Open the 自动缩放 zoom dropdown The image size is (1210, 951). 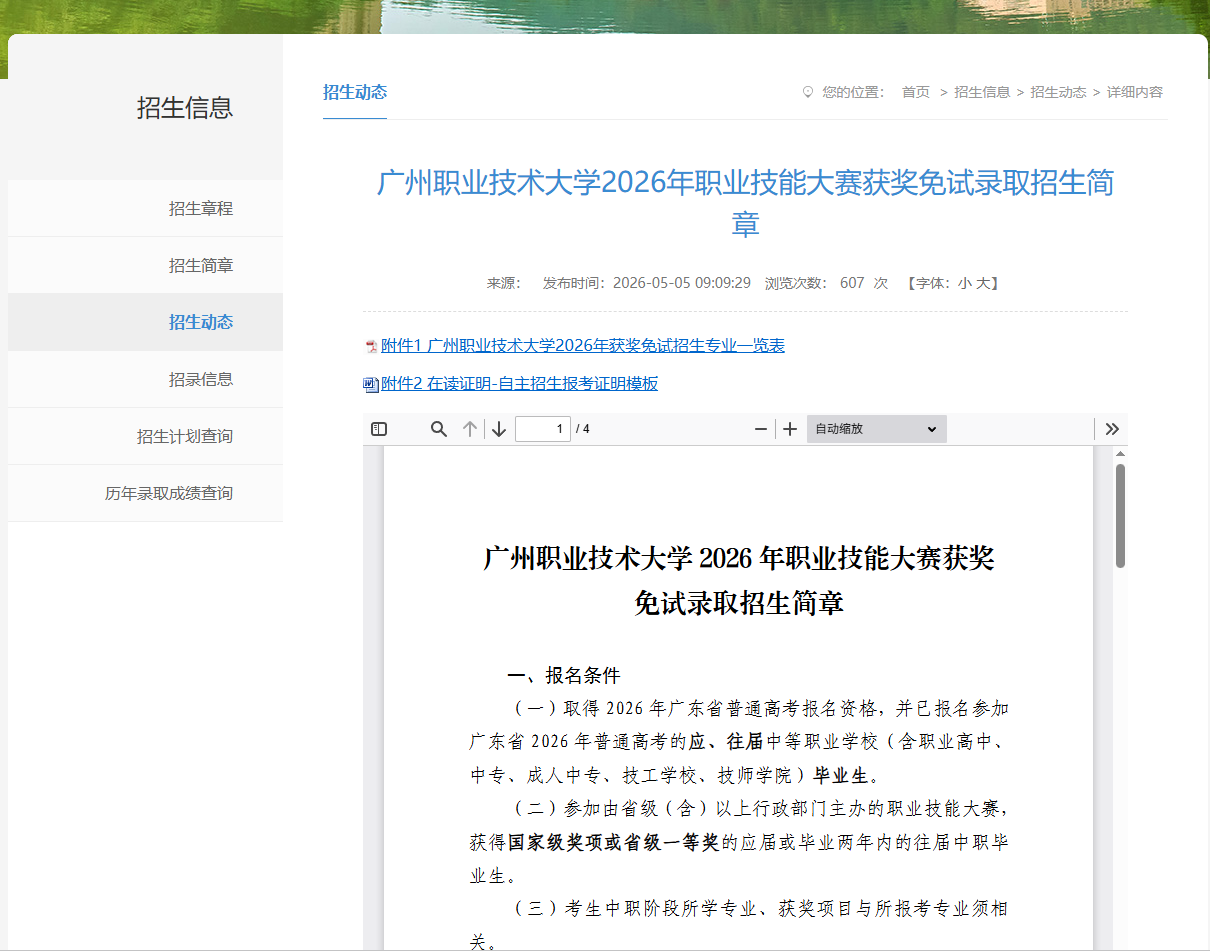tap(877, 429)
